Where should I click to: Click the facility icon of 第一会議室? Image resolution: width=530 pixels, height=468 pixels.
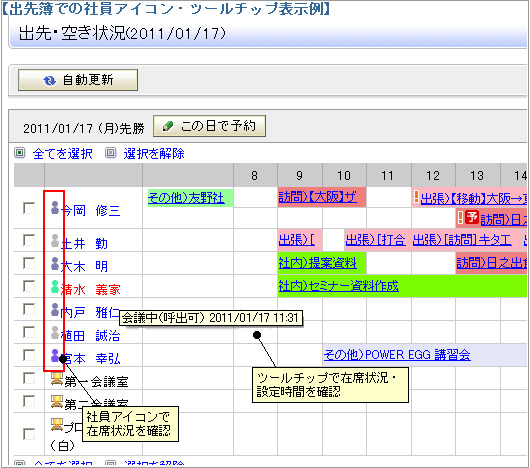[x=57, y=378]
